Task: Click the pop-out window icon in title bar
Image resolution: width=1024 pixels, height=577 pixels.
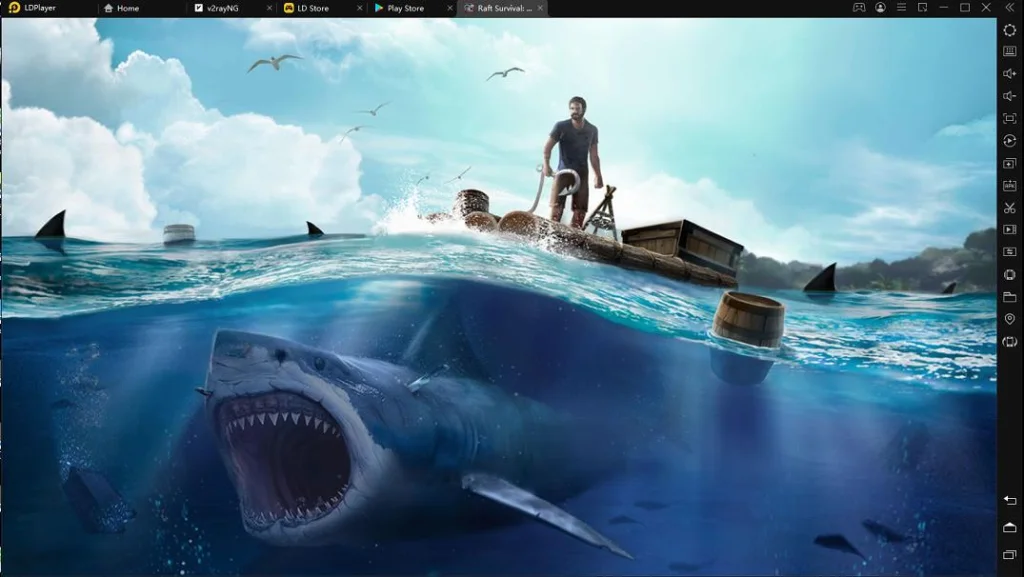Action: 922,8
